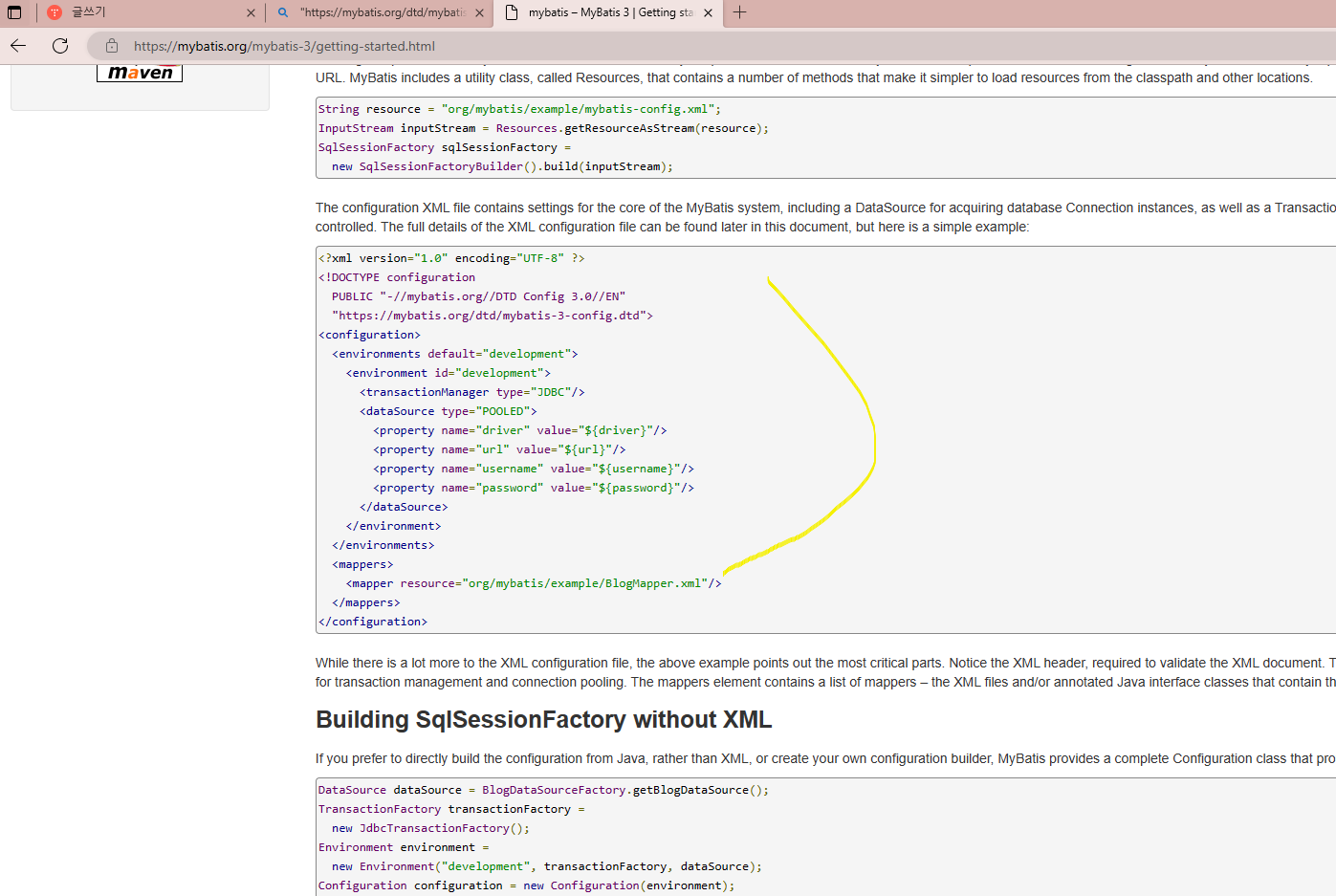
Task: Open a new browser tab
Action: [x=740, y=12]
